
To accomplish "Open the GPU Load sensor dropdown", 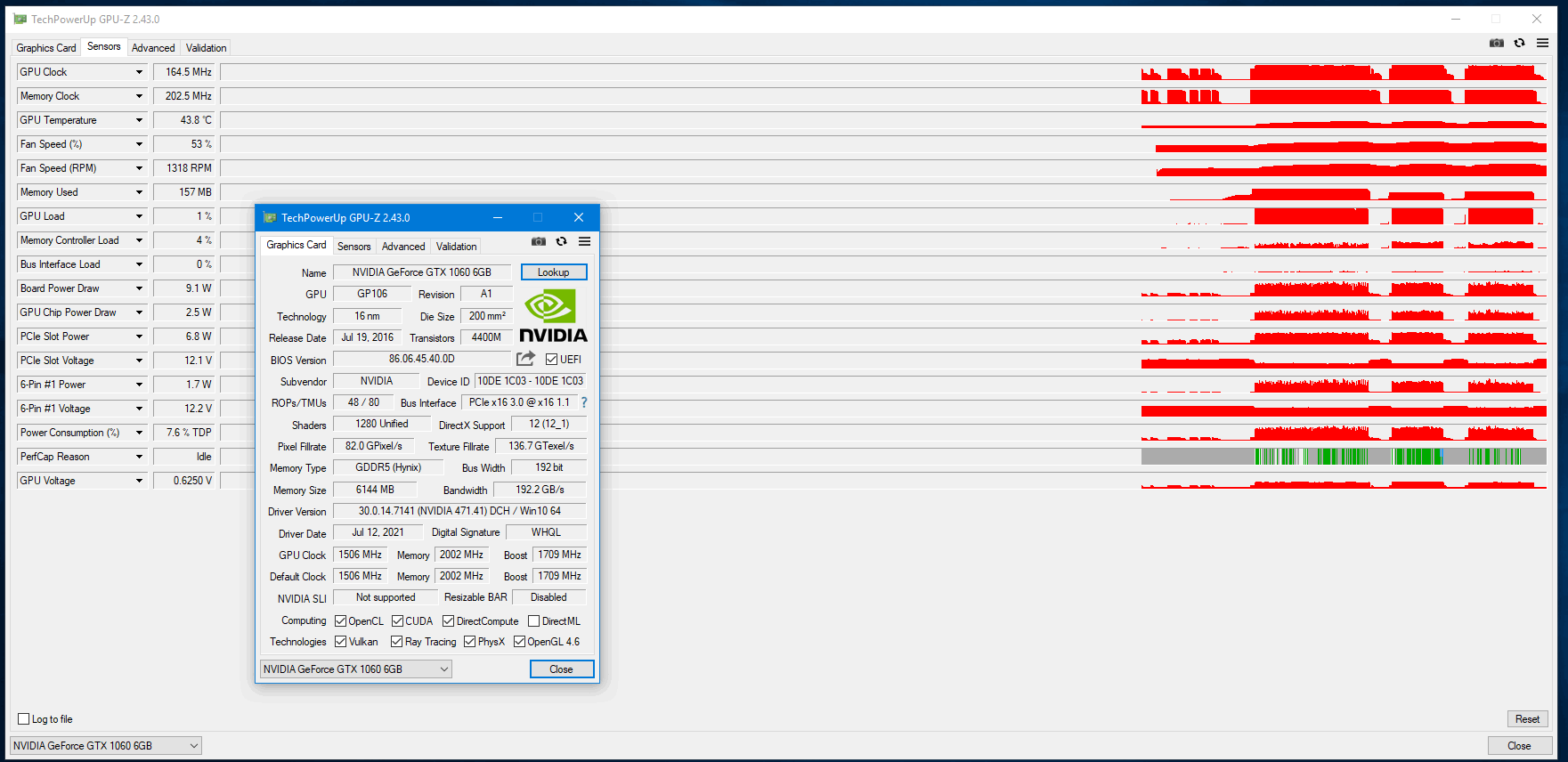I will click(139, 216).
